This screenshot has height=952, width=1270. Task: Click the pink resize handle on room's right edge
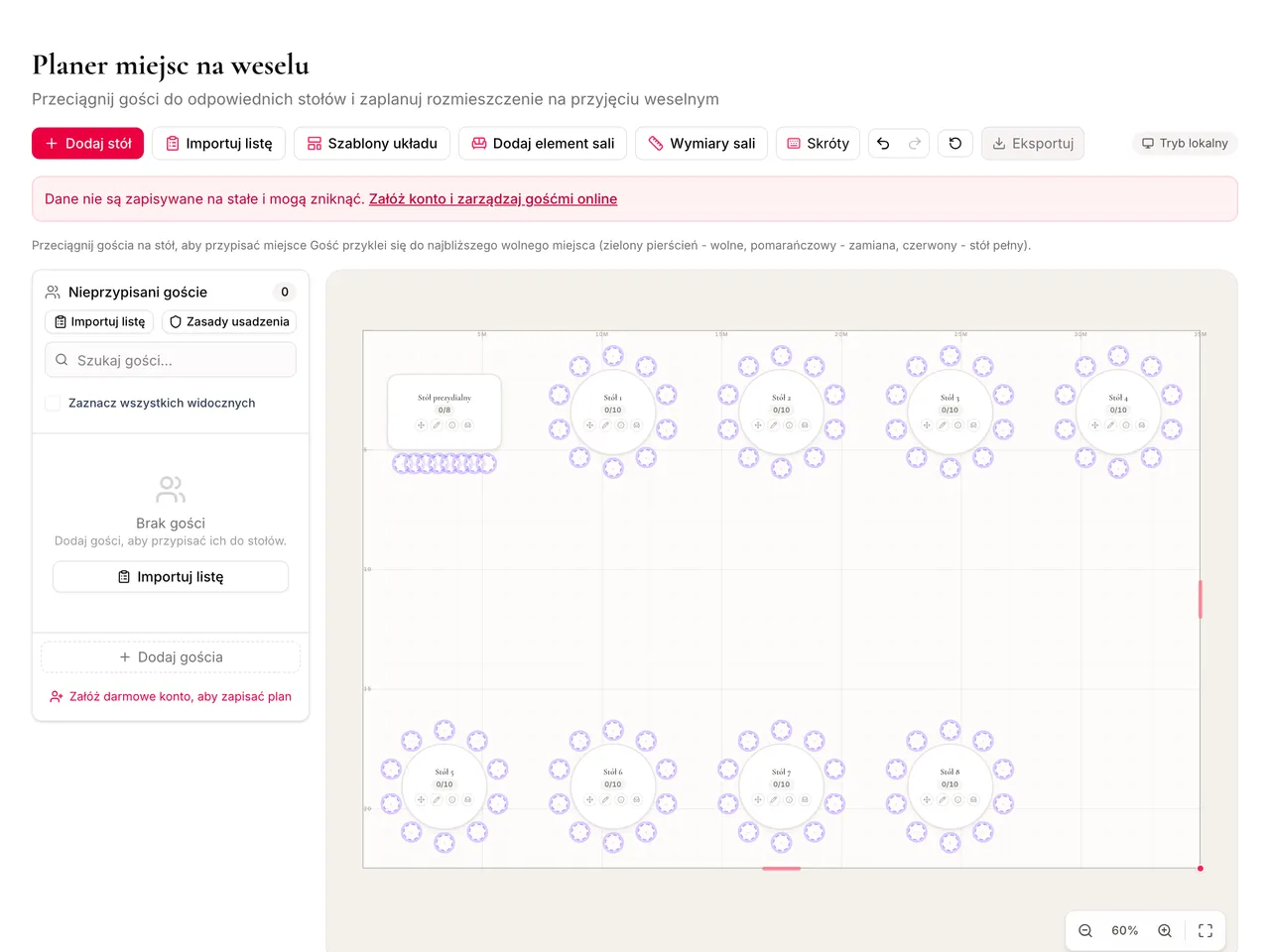pyautogui.click(x=1201, y=600)
